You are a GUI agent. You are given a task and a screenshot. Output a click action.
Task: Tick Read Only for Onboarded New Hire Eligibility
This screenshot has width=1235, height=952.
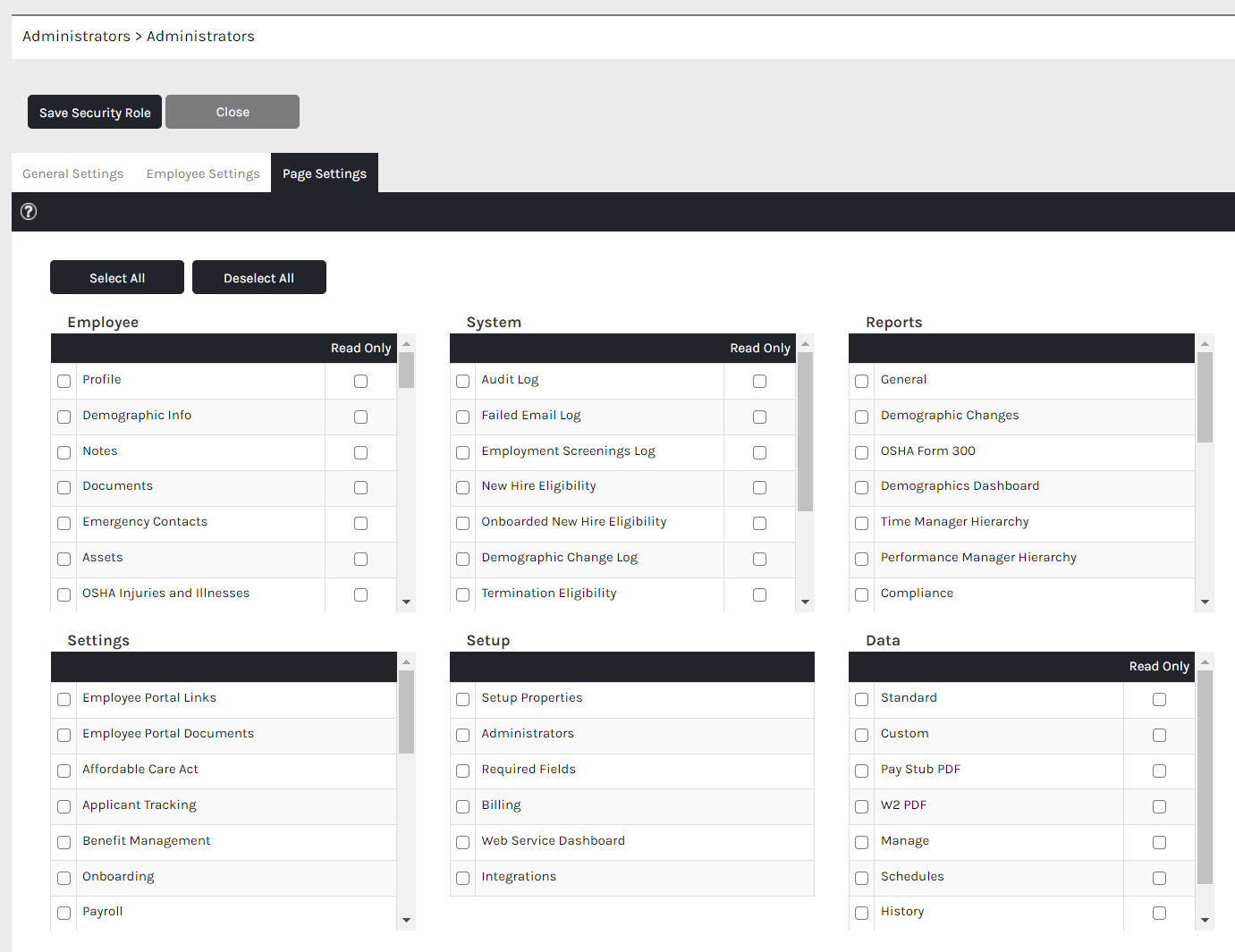coord(760,523)
